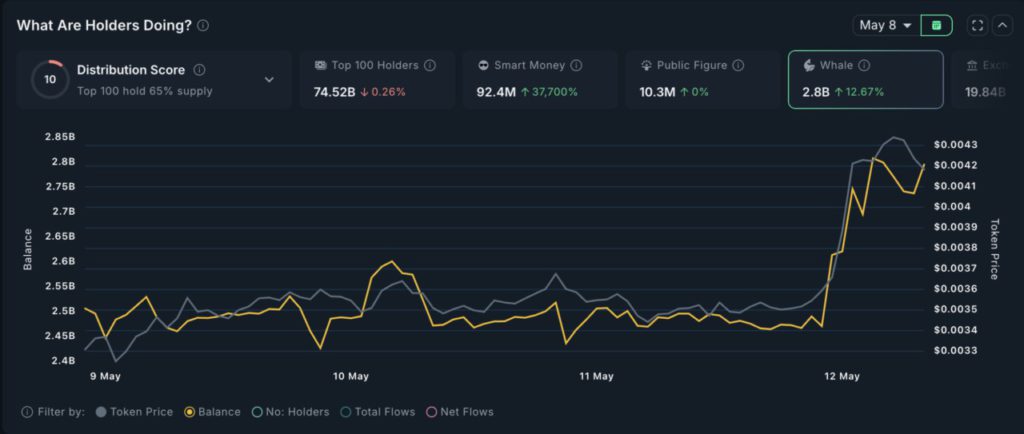The height and width of the screenshot is (434, 1024).
Task: Toggle the No: Holders filter
Action: pos(291,412)
